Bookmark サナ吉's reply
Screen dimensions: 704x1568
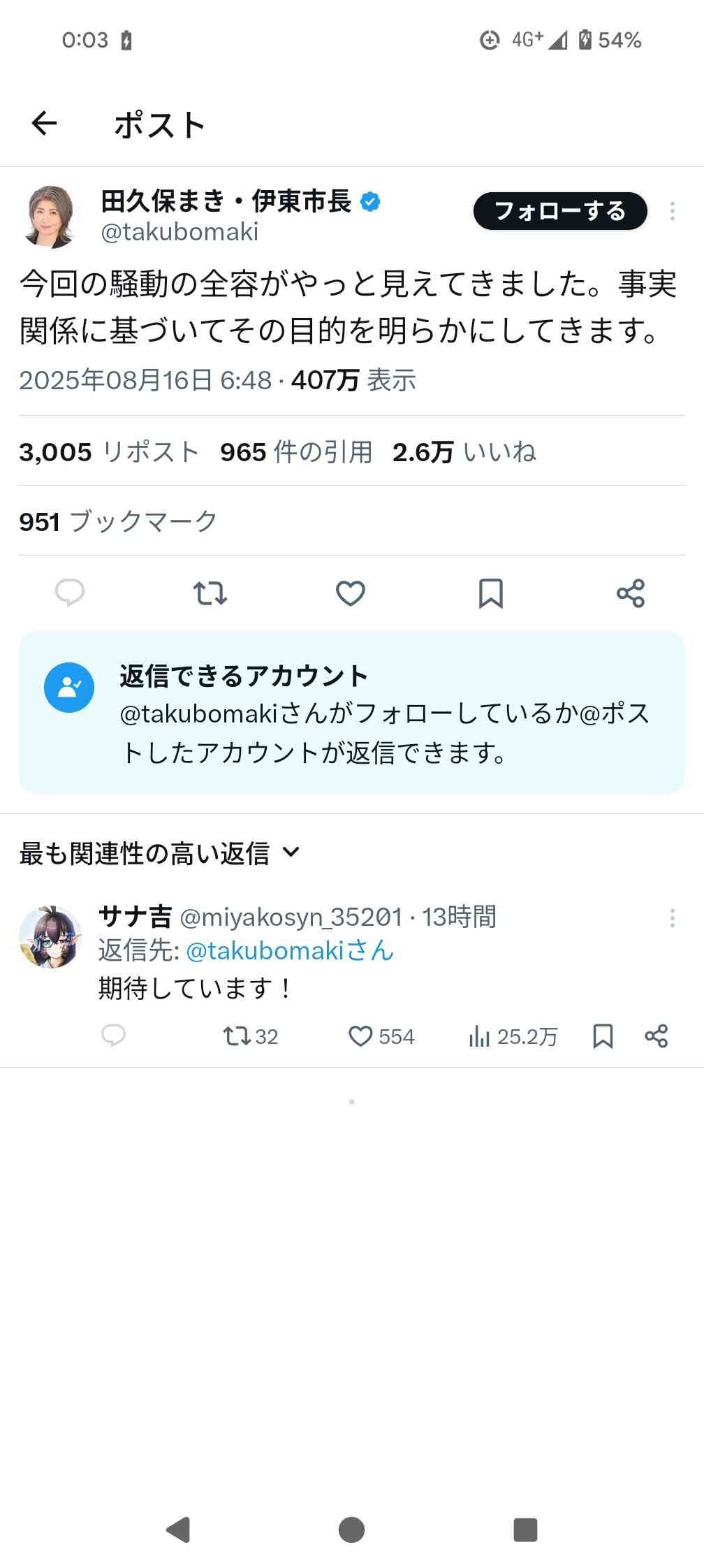(x=603, y=1036)
